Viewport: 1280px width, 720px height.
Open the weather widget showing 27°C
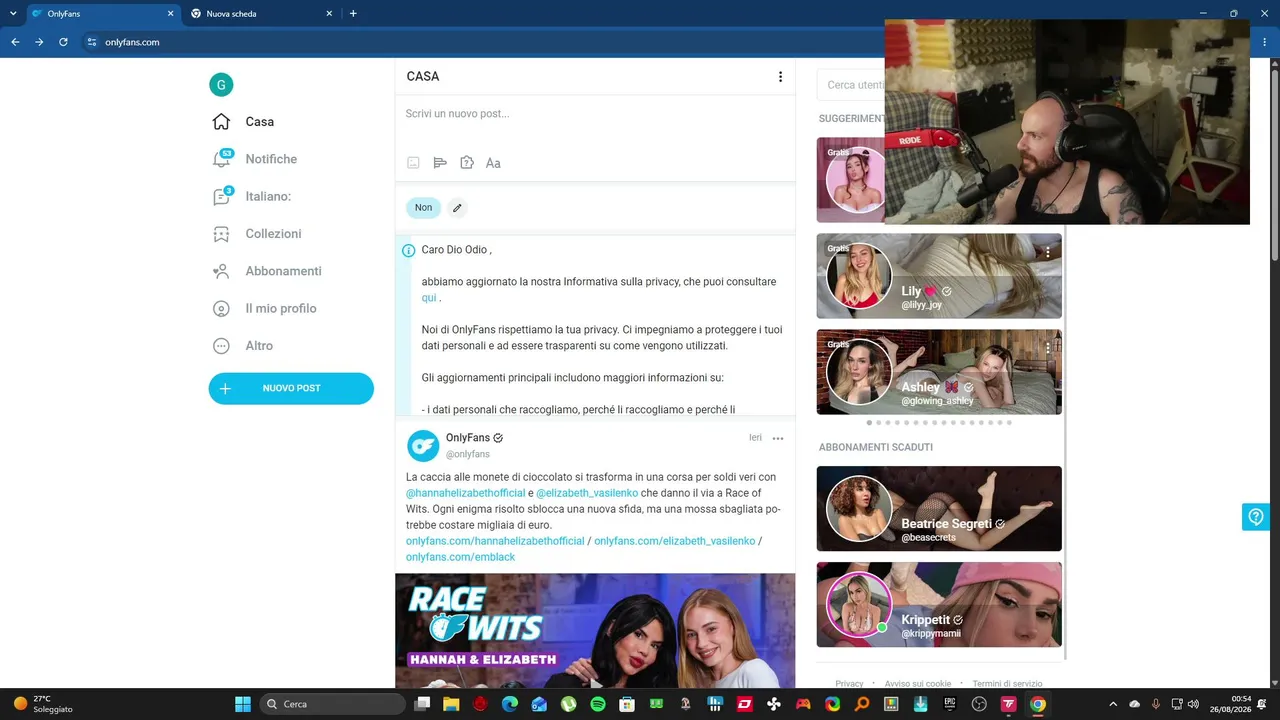point(43,704)
